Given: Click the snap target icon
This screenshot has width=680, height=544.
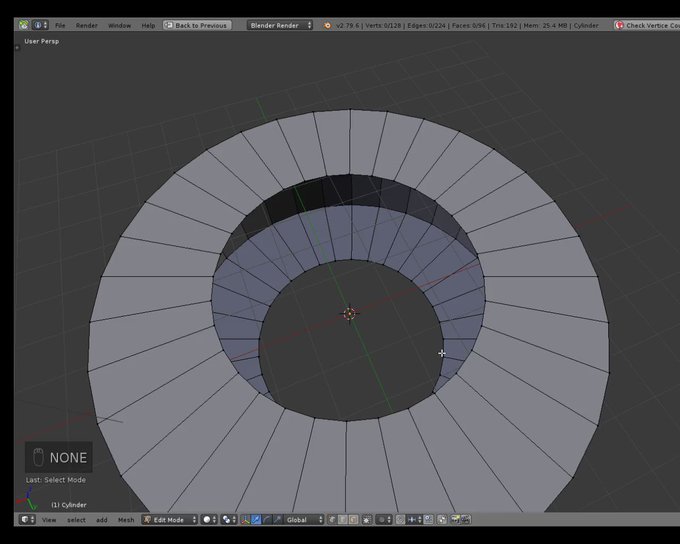Looking at the screenshot, I should click(428, 520).
